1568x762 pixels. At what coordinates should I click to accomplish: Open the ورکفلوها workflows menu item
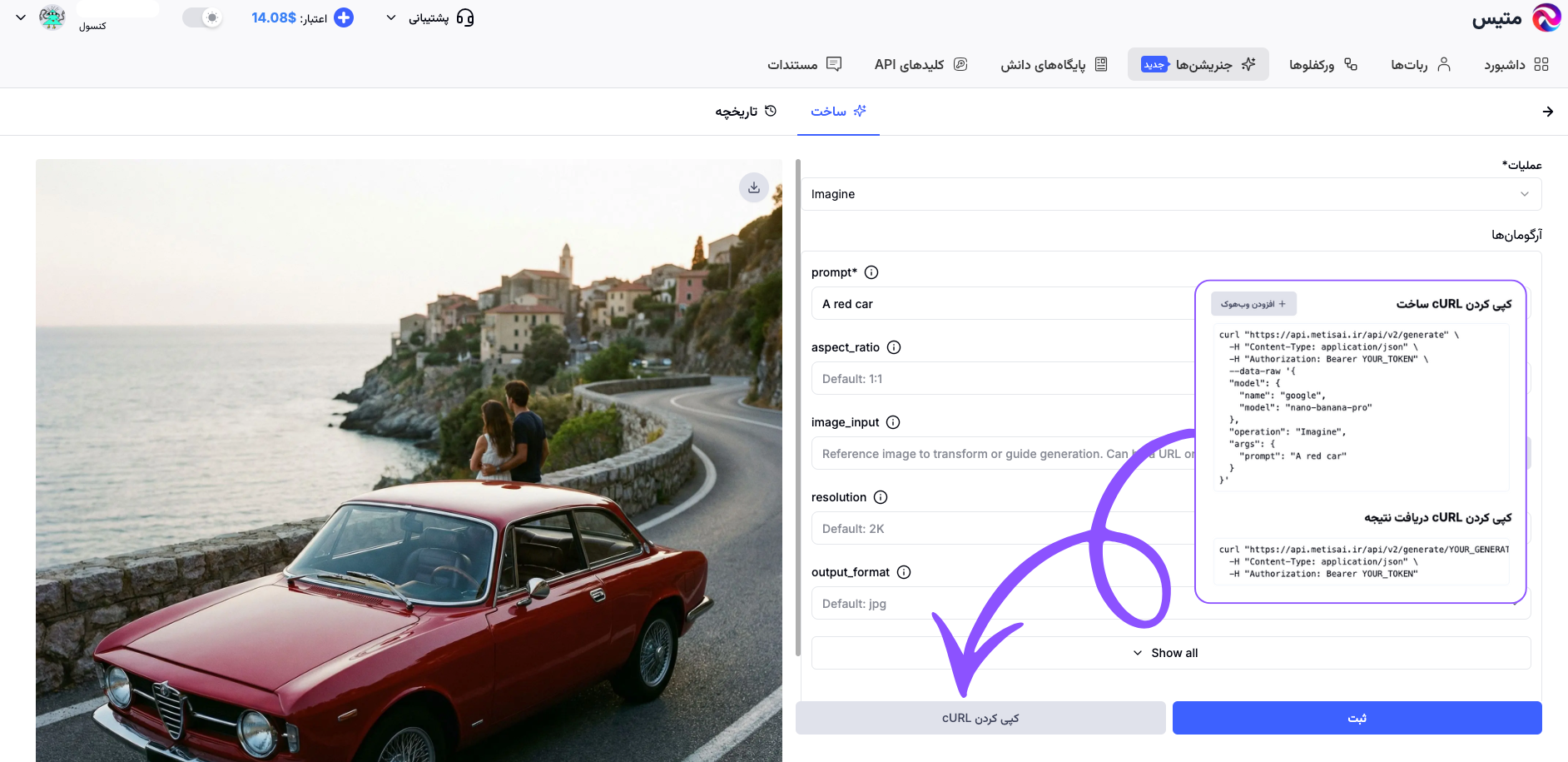click(1323, 64)
